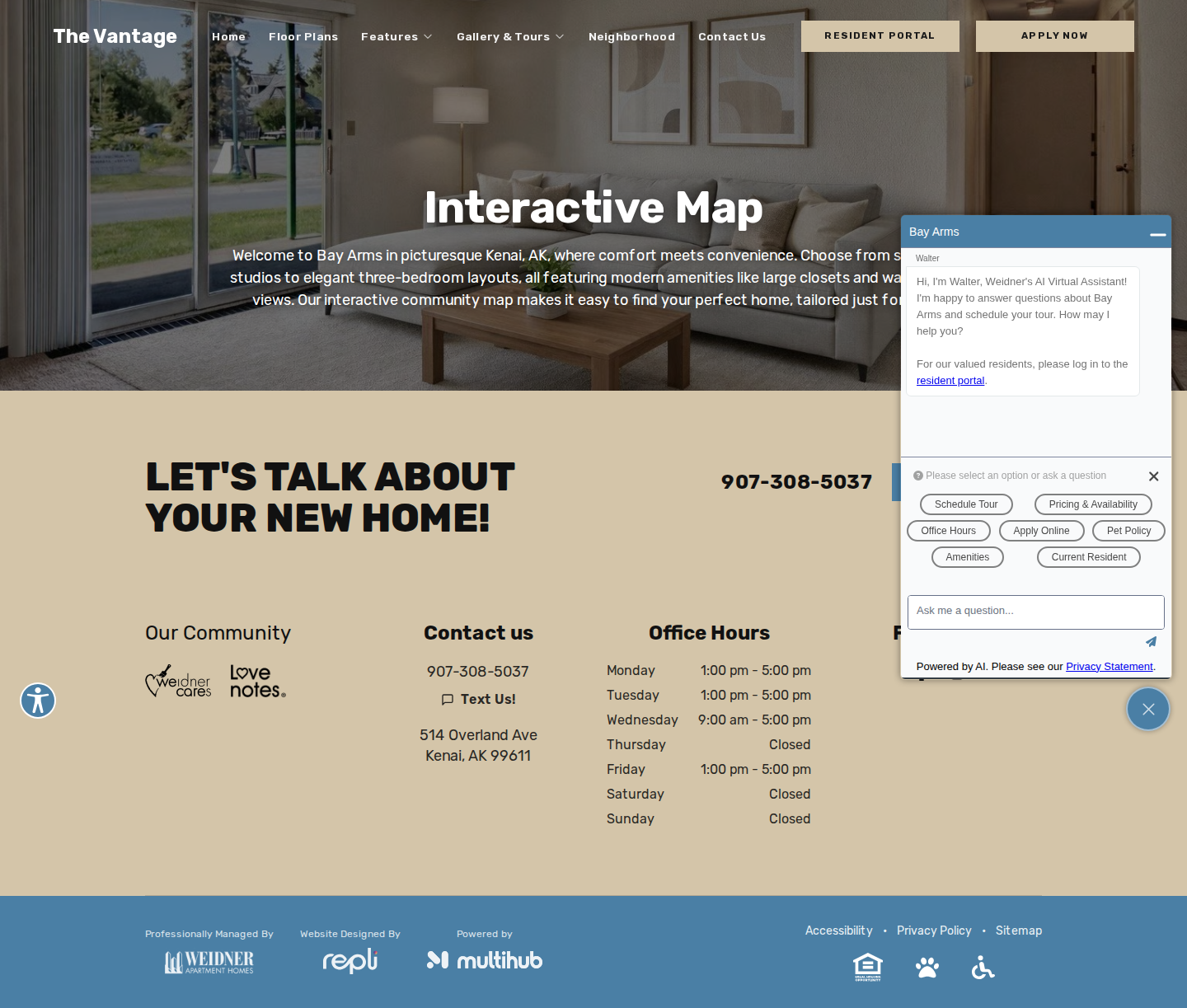The height and width of the screenshot is (1008, 1187).
Task: Select the Amenities chat option
Action: (x=968, y=557)
